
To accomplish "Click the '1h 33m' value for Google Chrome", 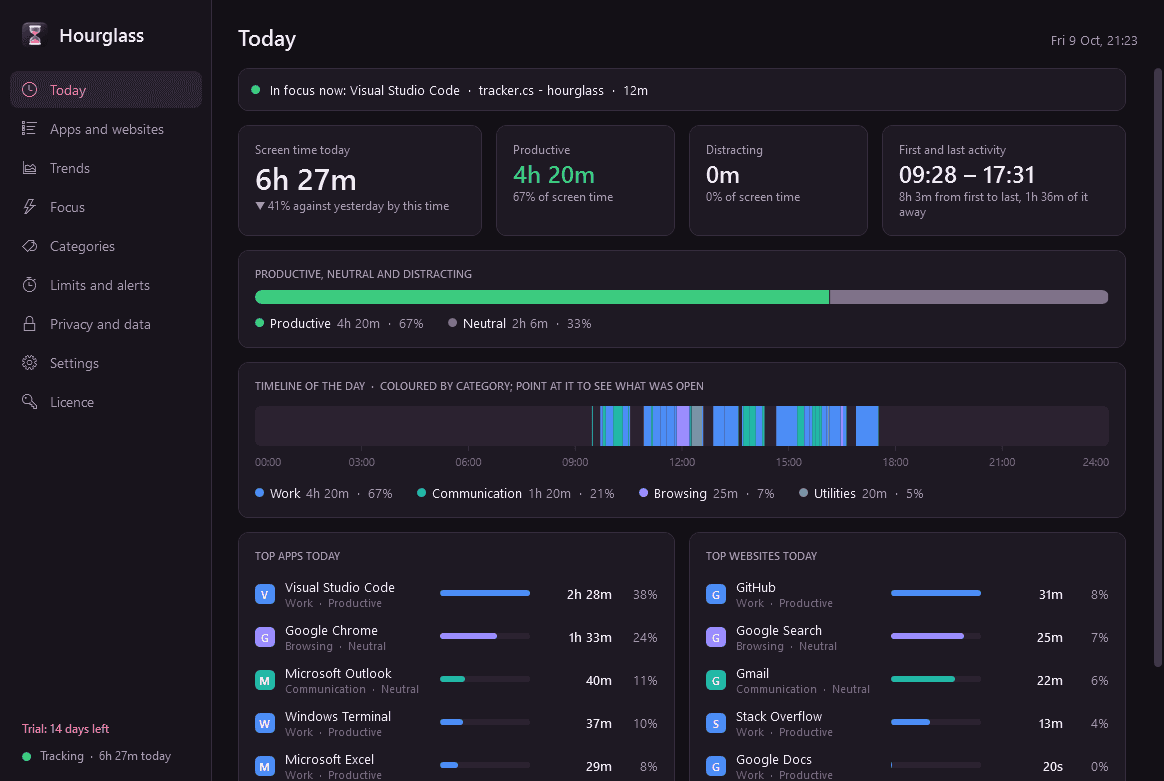I will click(590, 638).
